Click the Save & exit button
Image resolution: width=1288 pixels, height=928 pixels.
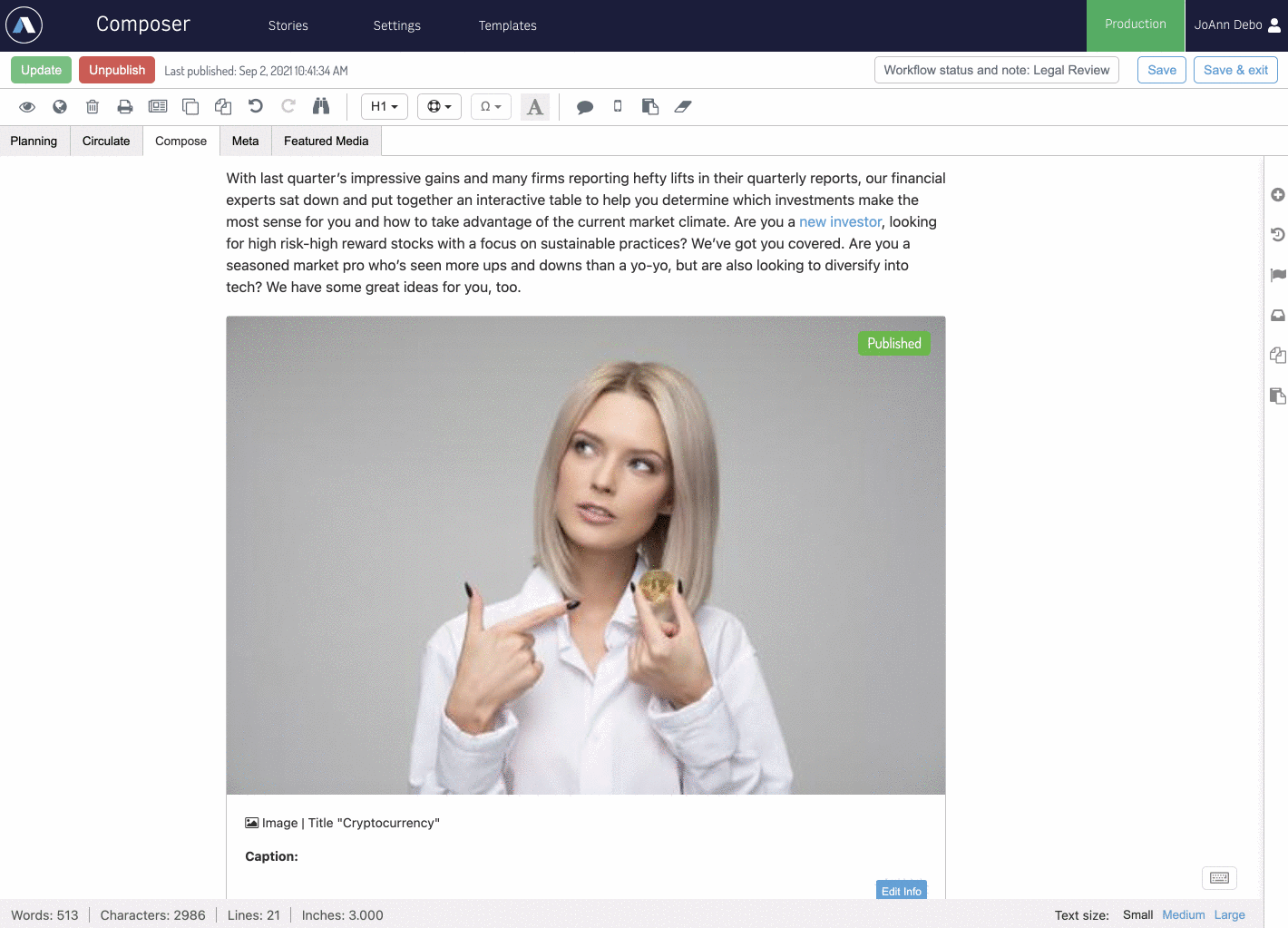click(x=1235, y=70)
